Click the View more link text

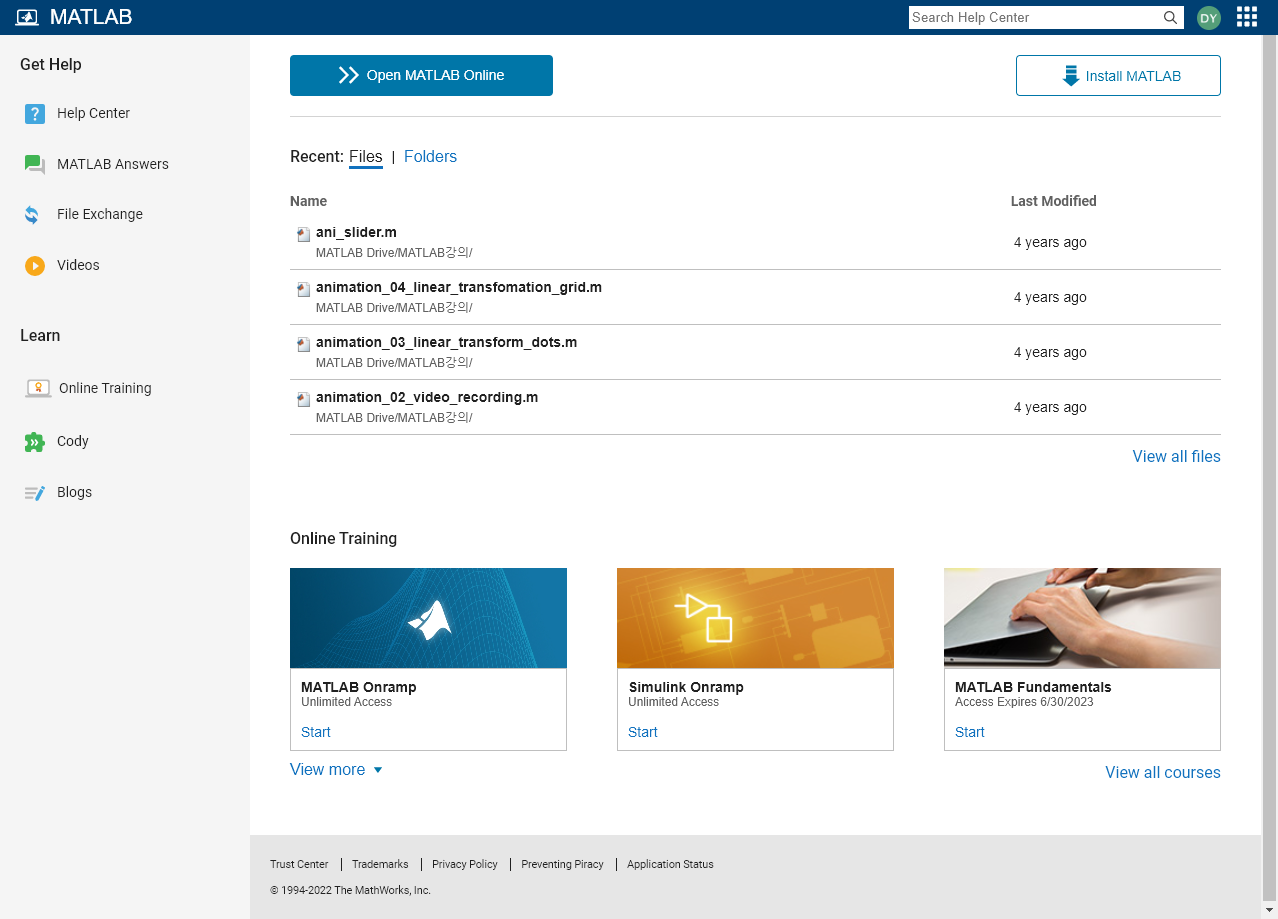pyautogui.click(x=327, y=770)
